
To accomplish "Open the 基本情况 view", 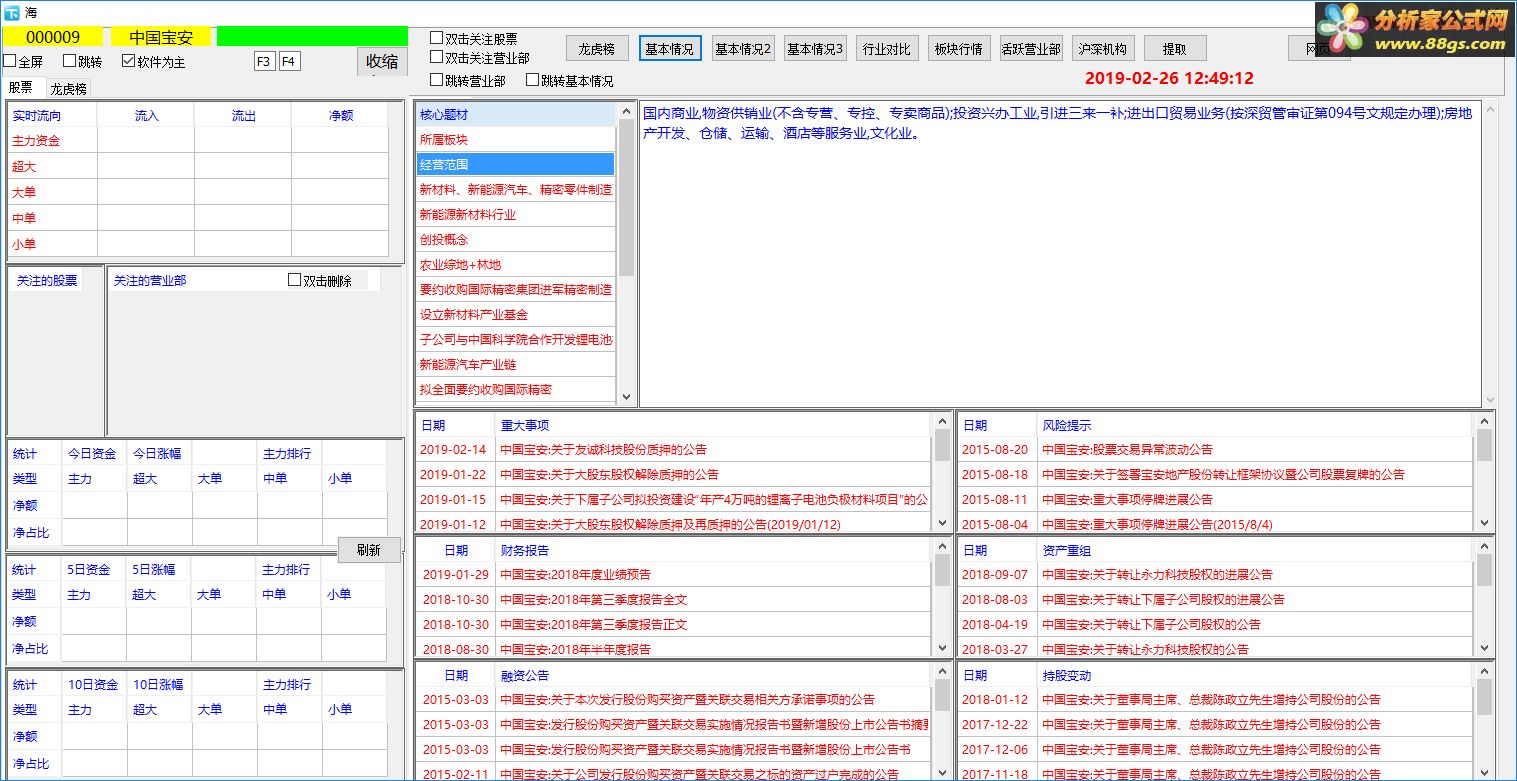I will (x=670, y=48).
